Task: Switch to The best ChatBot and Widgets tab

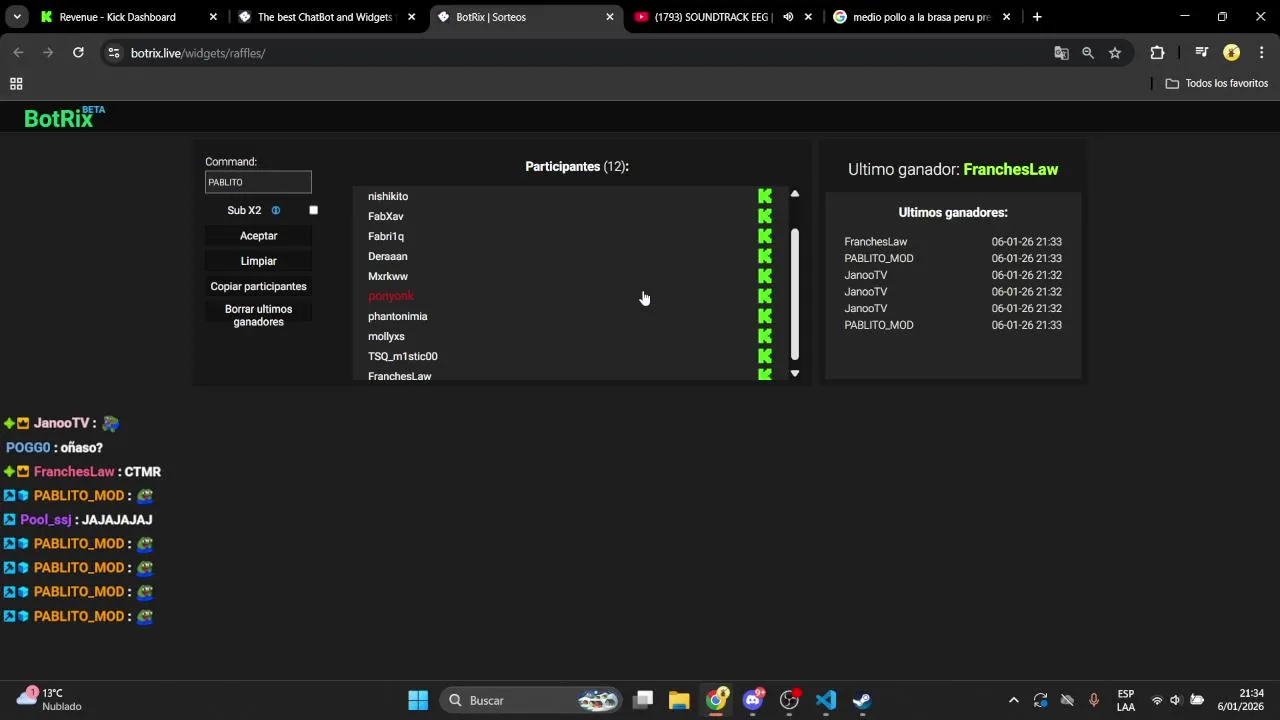Action: [x=326, y=17]
